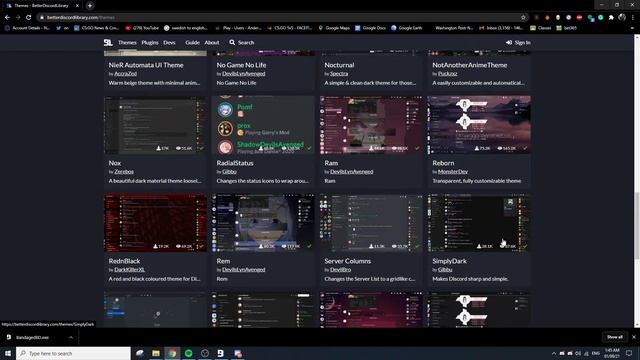Click the RednBlack theme views eye icon
The image size is (640, 360).
(178, 246)
